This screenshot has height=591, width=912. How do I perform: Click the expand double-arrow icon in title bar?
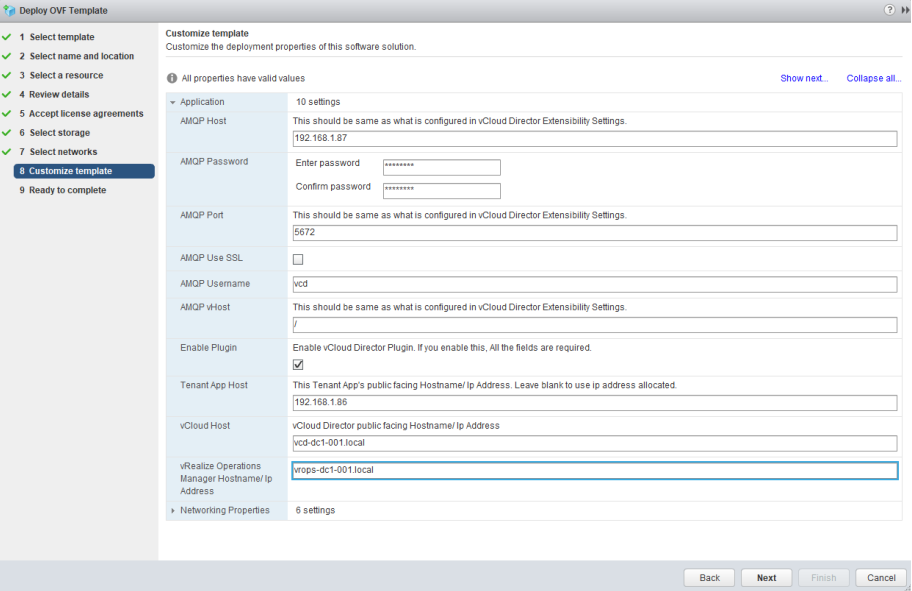point(905,10)
